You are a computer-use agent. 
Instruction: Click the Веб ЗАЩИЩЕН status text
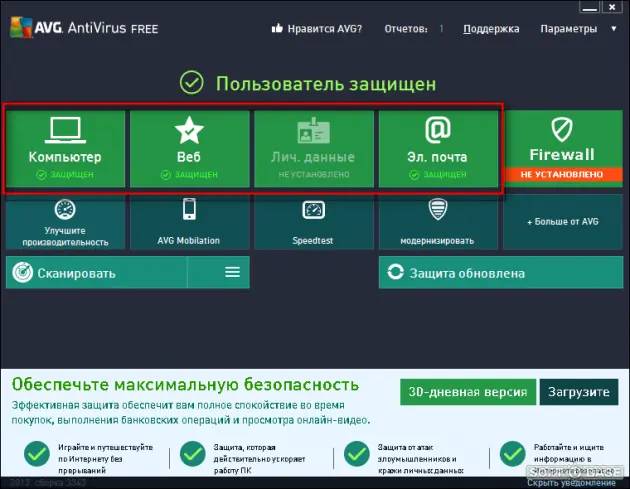pyautogui.click(x=196, y=174)
